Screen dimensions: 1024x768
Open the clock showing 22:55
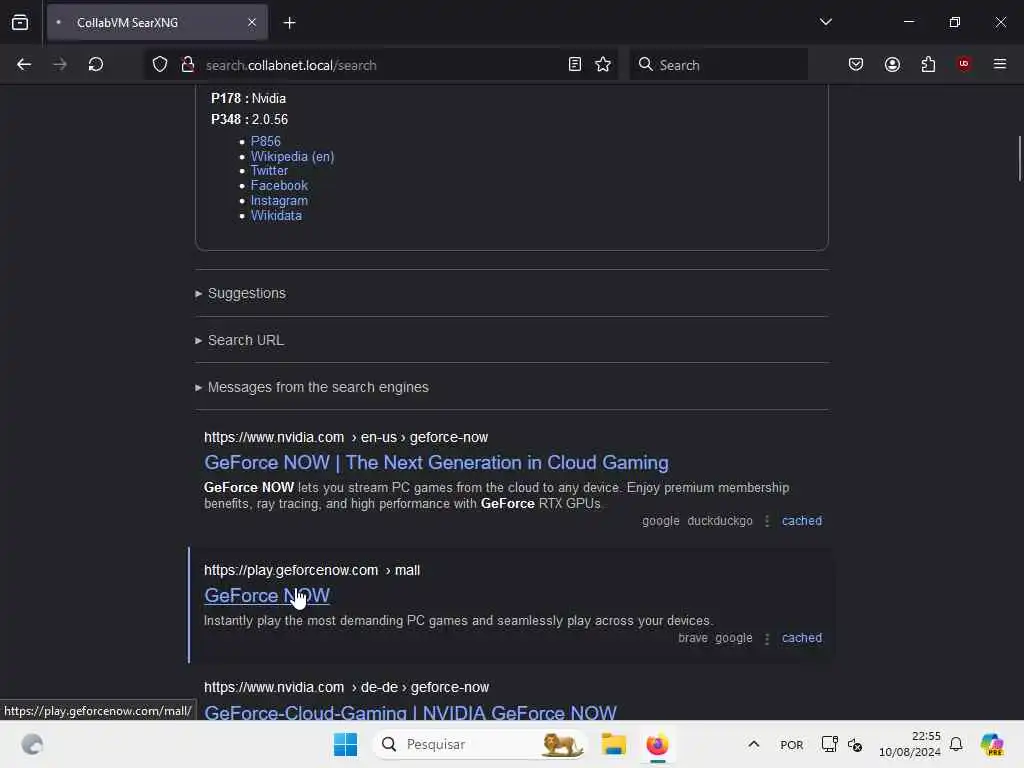(x=910, y=744)
